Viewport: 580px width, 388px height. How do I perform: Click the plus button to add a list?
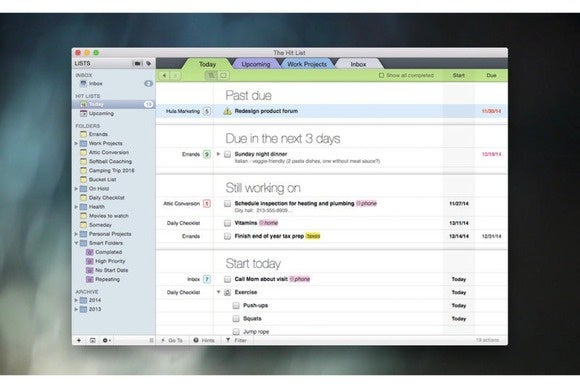pyautogui.click(x=79, y=340)
